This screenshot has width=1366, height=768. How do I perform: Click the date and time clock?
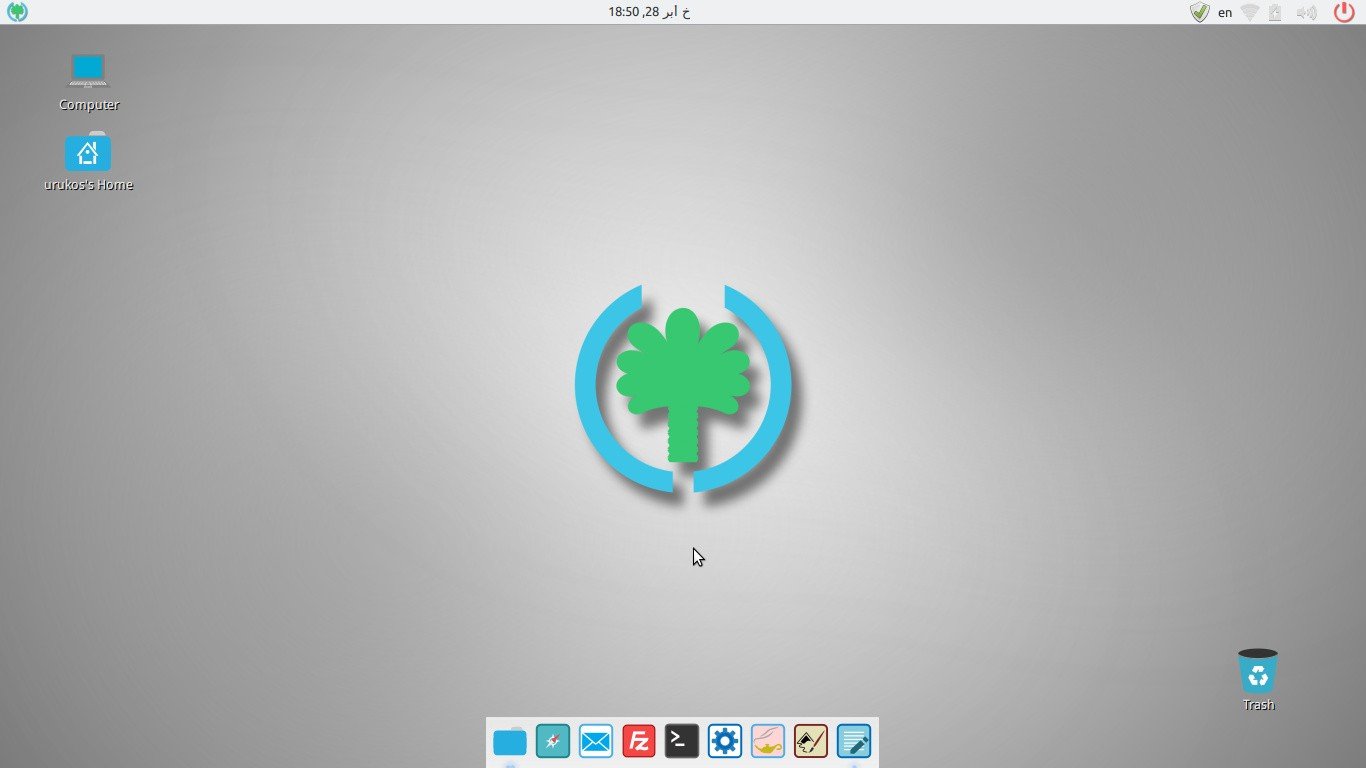click(649, 12)
